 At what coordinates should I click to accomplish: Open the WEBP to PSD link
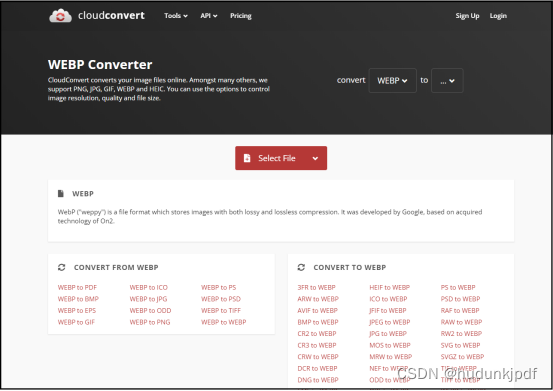[x=221, y=299]
